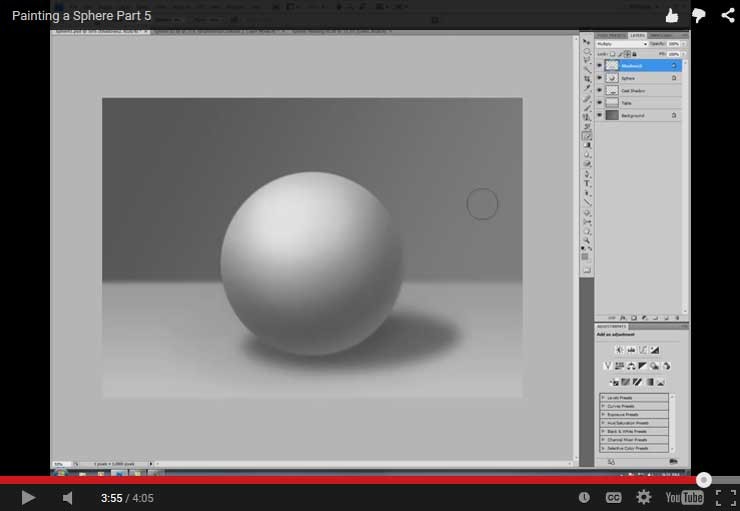This screenshot has width=740, height=511.
Task: Dislike the video with thumbs down
Action: tap(699, 16)
